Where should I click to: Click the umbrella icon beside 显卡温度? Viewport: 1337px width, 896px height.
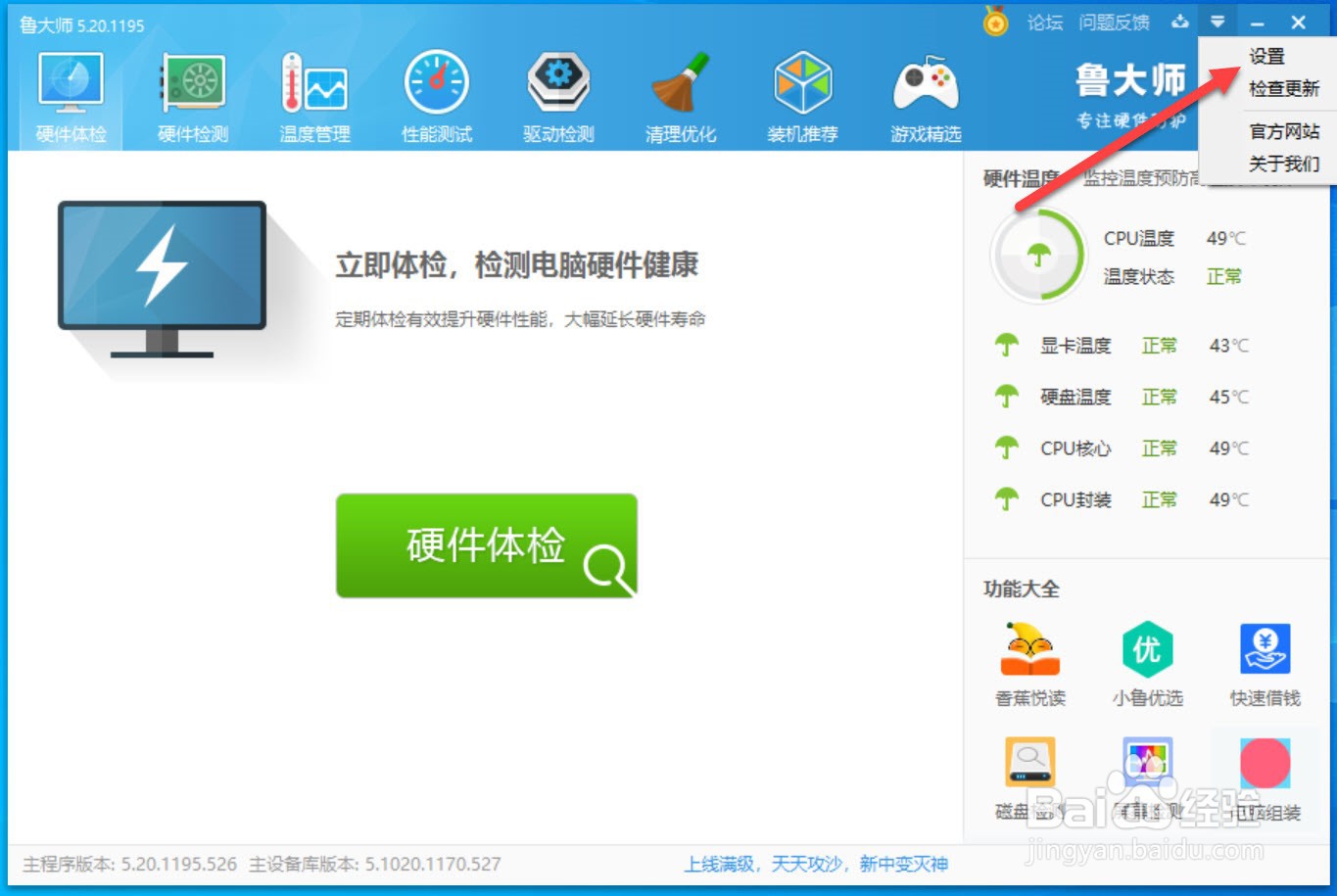coord(1007,345)
